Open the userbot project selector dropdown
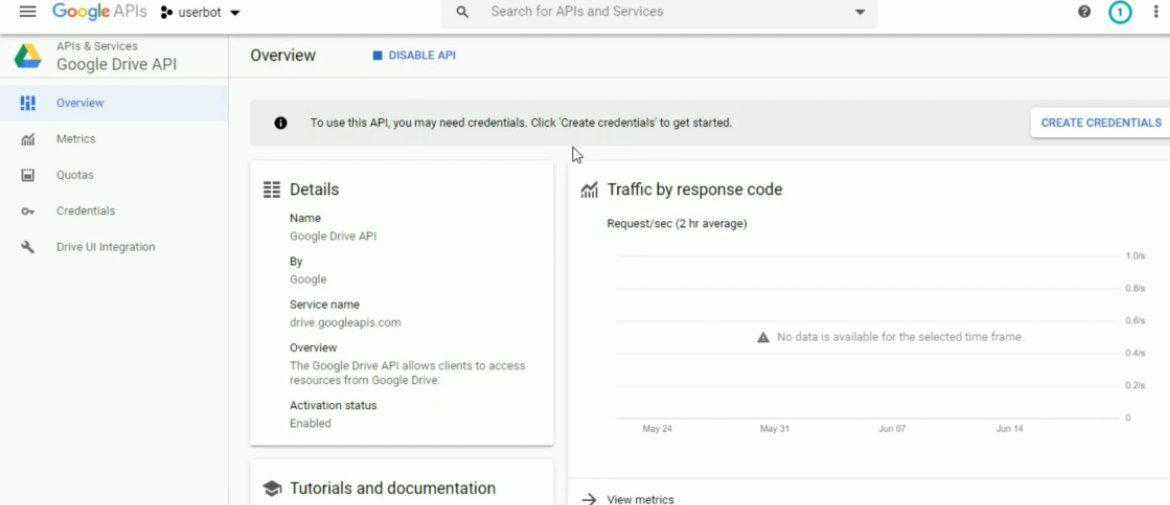 201,13
